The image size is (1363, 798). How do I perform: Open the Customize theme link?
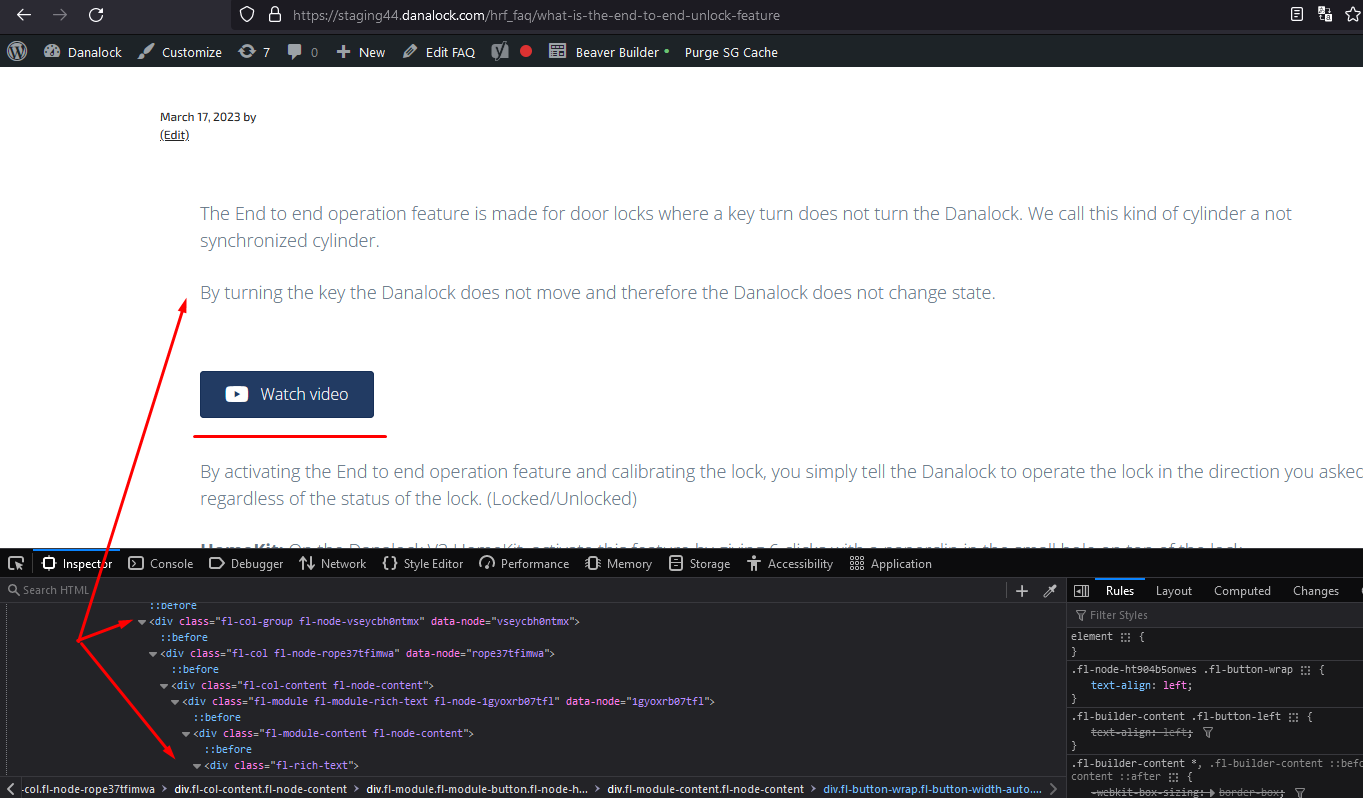pos(180,52)
